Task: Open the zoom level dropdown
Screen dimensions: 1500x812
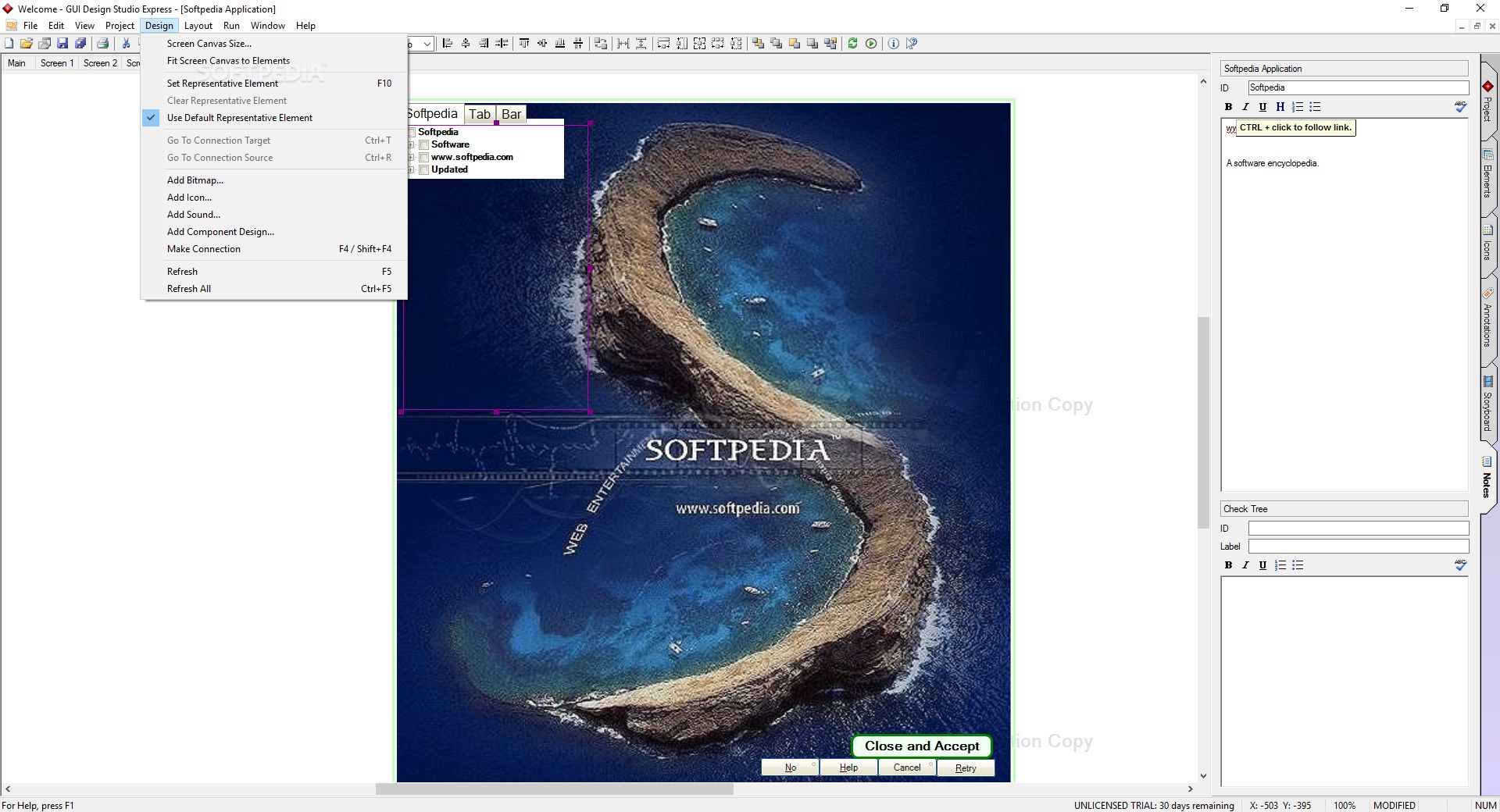Action: click(427, 44)
